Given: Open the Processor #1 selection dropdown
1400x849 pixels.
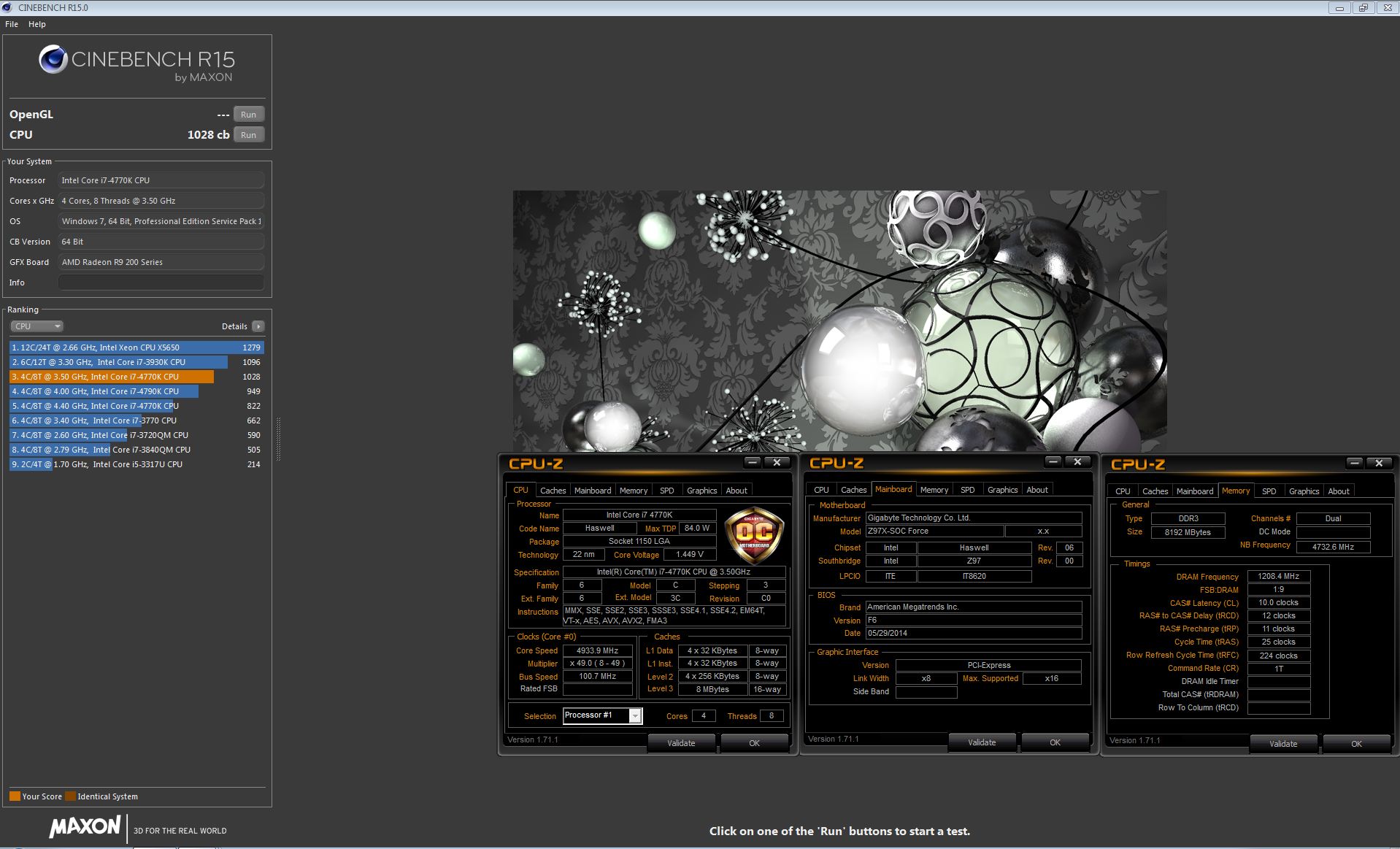Looking at the screenshot, I should pyautogui.click(x=635, y=715).
